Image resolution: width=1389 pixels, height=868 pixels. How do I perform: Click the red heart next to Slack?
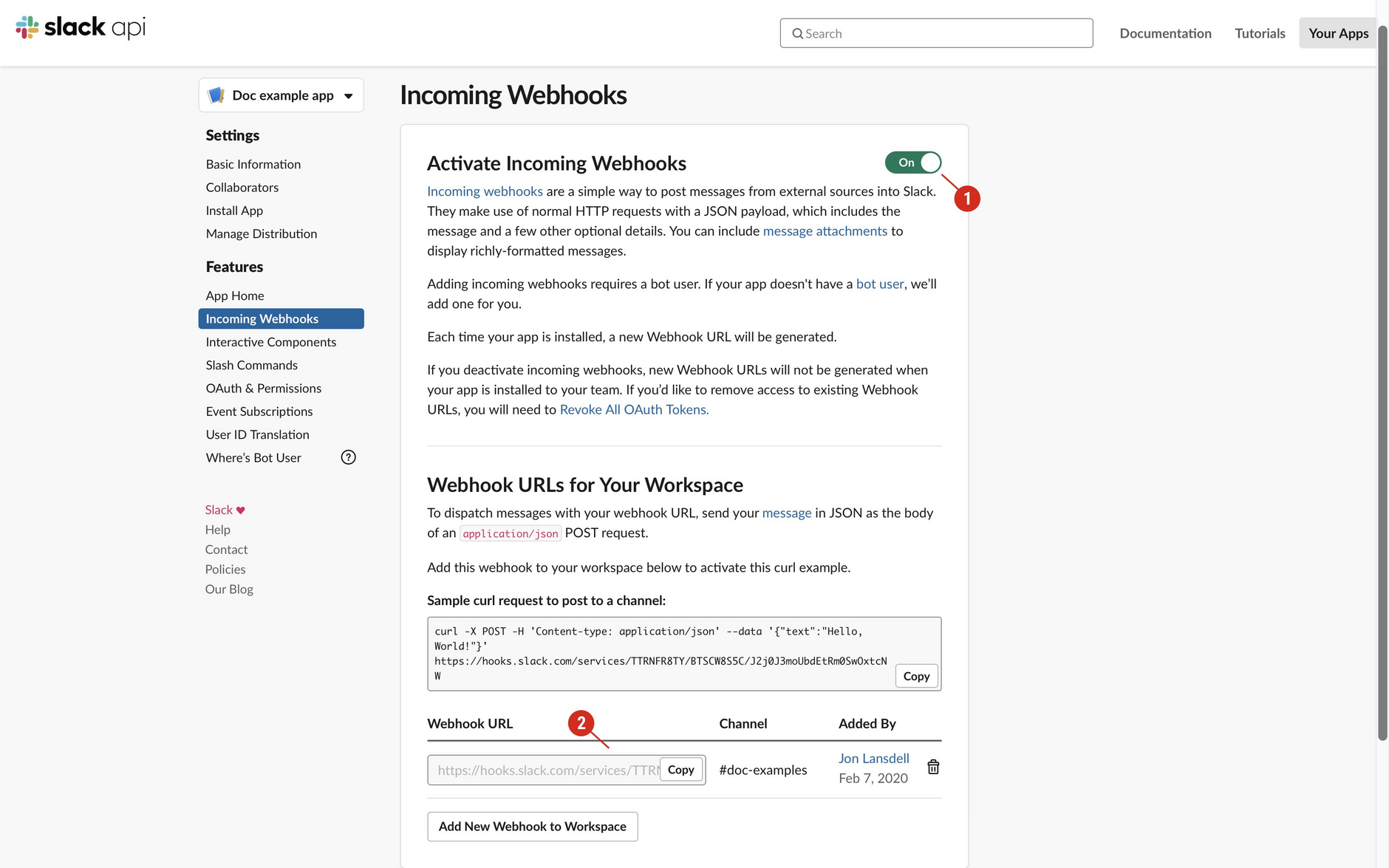241,510
